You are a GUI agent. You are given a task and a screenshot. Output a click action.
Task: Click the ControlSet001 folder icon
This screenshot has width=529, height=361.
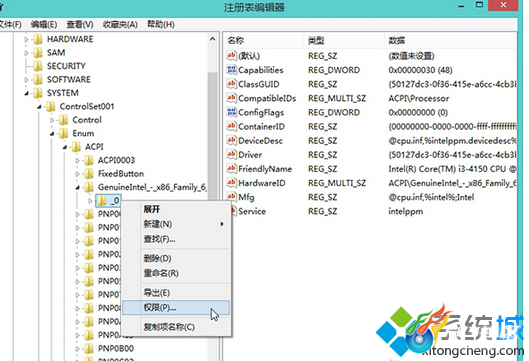(x=51, y=107)
